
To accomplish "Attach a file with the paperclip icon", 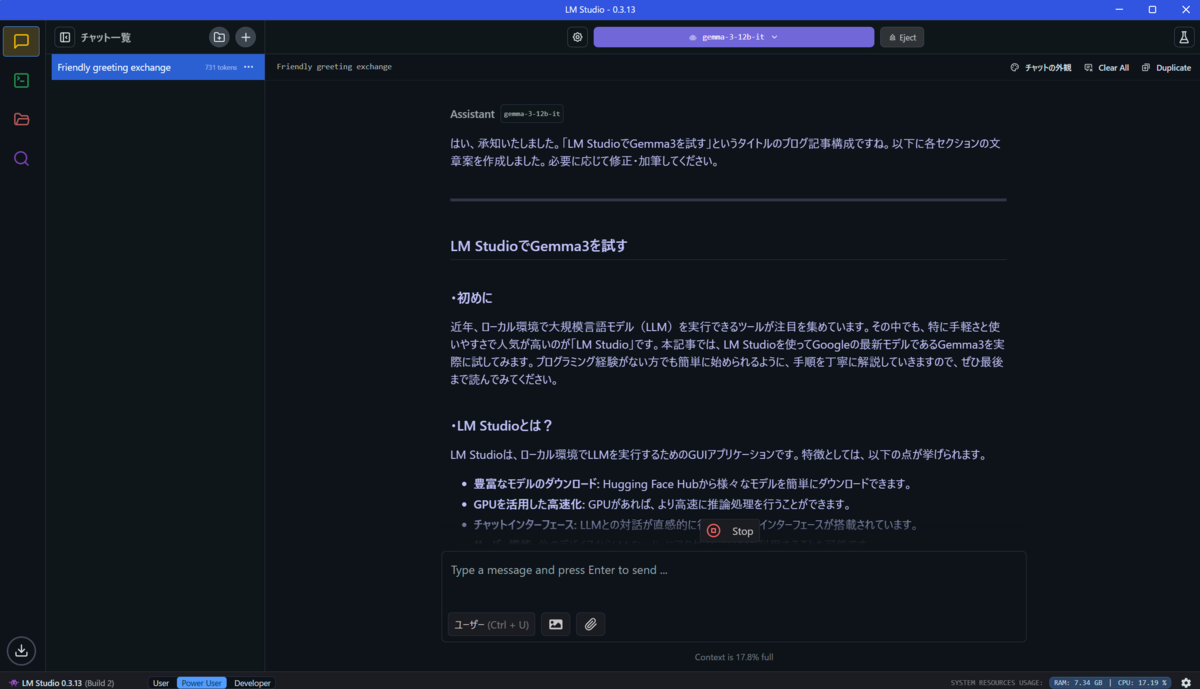I will [x=590, y=623].
